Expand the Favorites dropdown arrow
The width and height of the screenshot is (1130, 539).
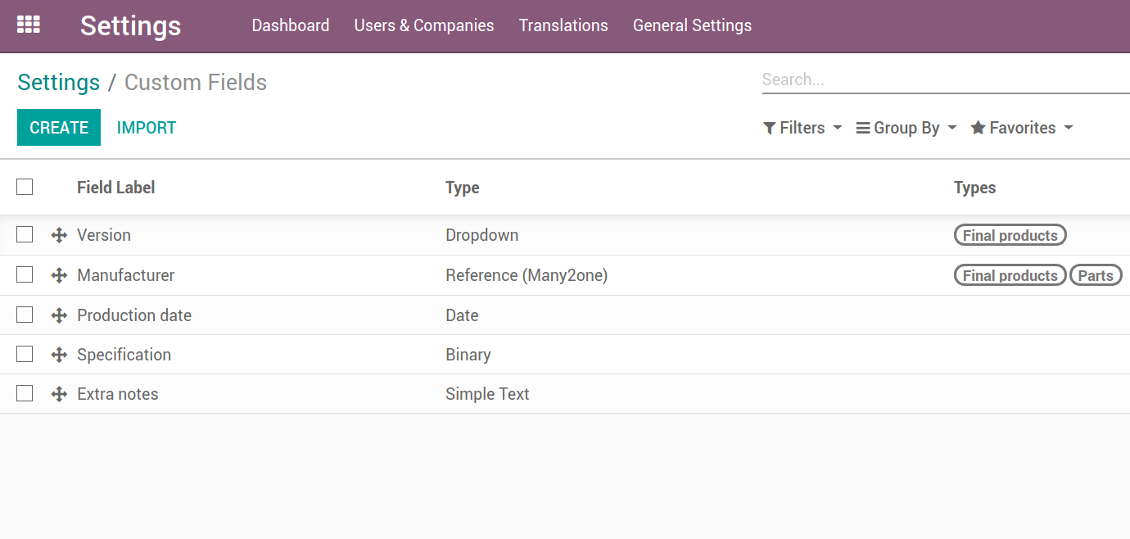click(x=1068, y=128)
